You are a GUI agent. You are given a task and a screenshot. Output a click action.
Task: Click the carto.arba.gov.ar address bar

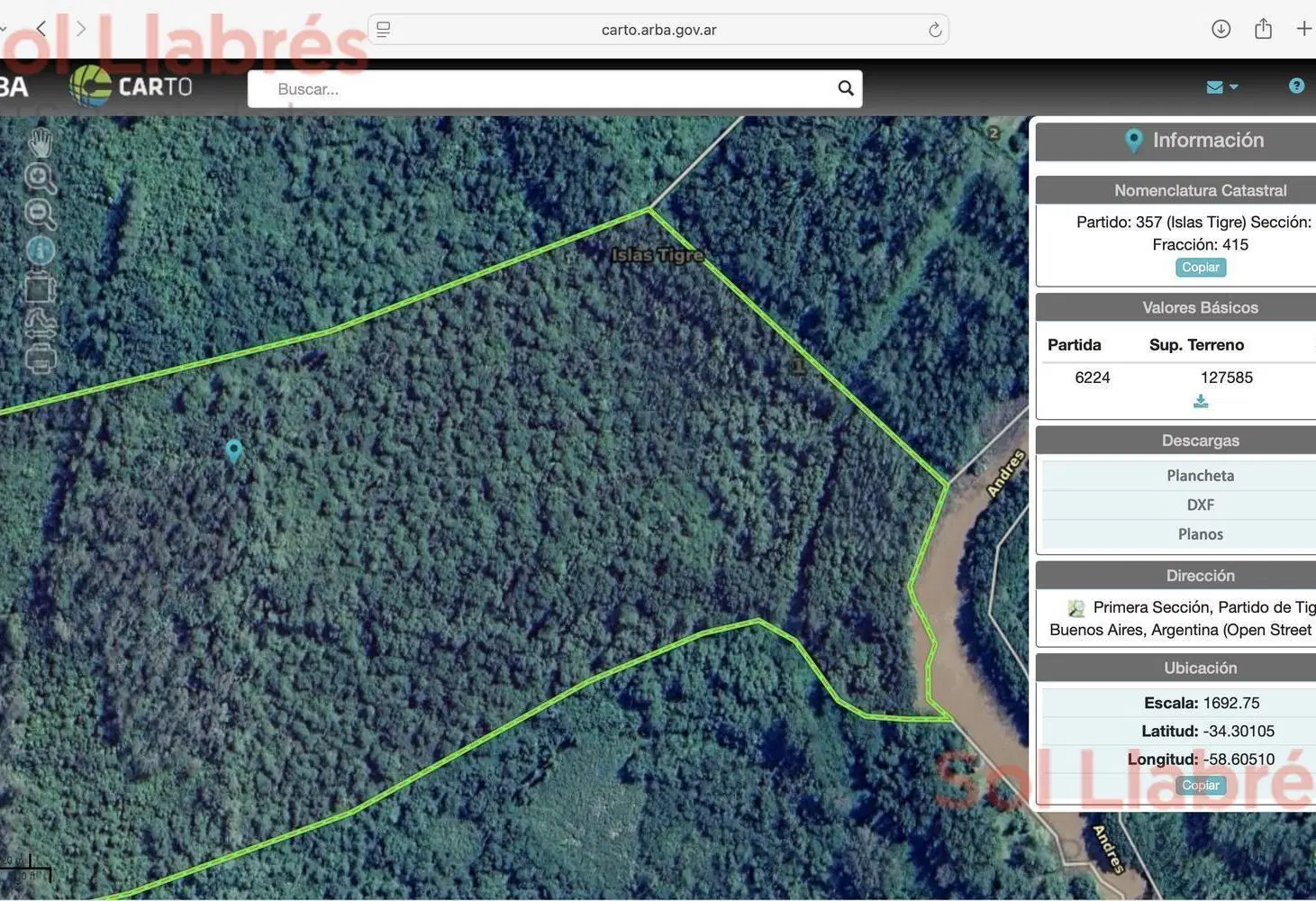[x=658, y=30]
